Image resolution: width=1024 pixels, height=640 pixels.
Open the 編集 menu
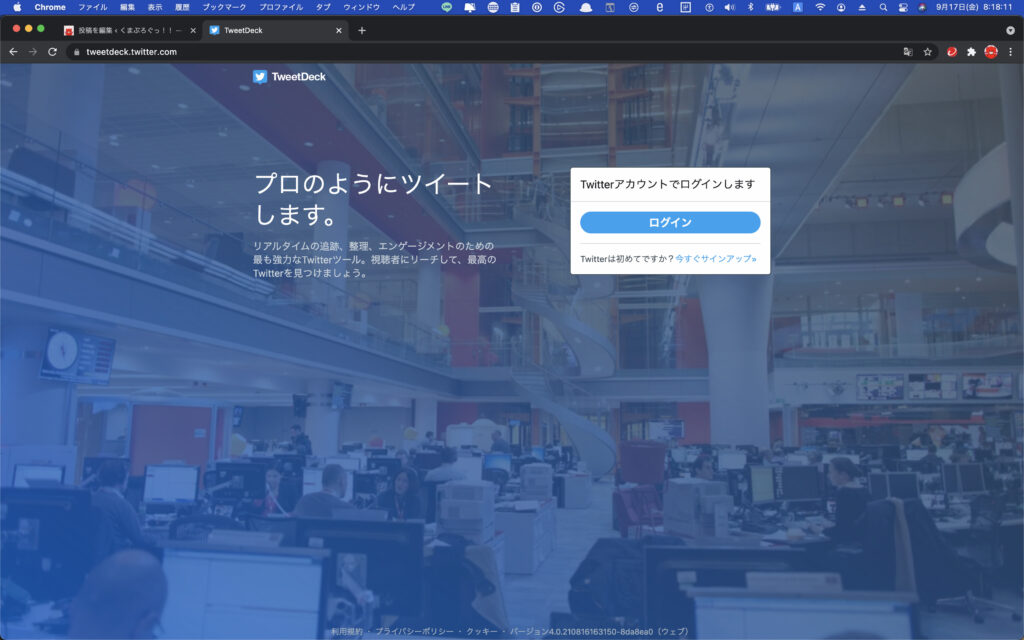127,7
